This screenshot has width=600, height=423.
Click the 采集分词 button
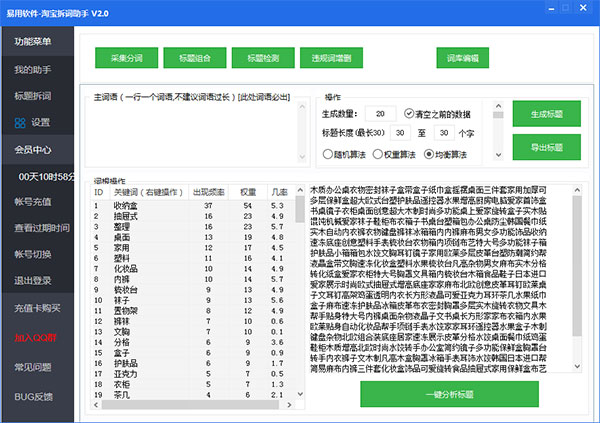point(127,58)
